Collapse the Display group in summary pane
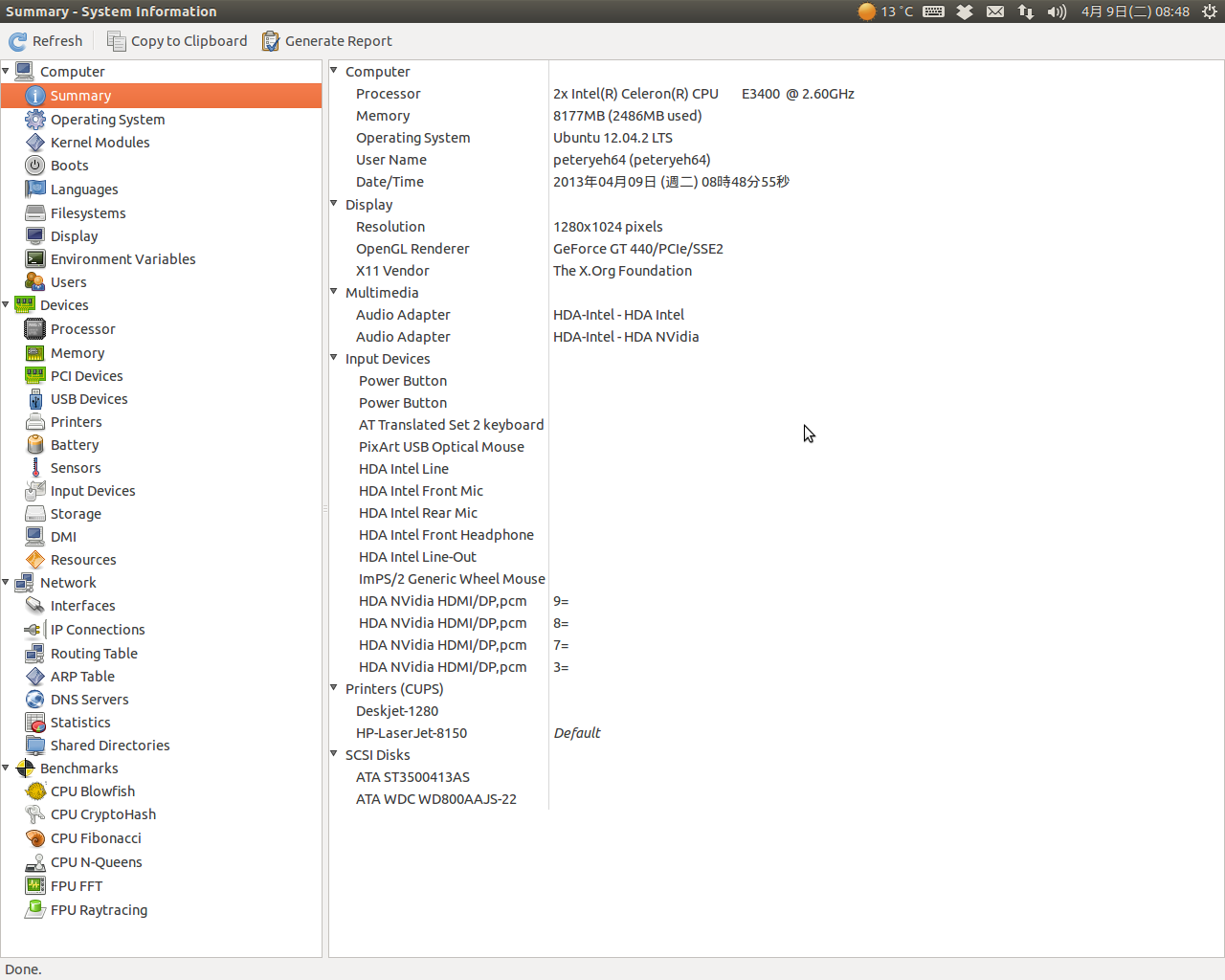This screenshot has height=980, width=1225. point(334,204)
